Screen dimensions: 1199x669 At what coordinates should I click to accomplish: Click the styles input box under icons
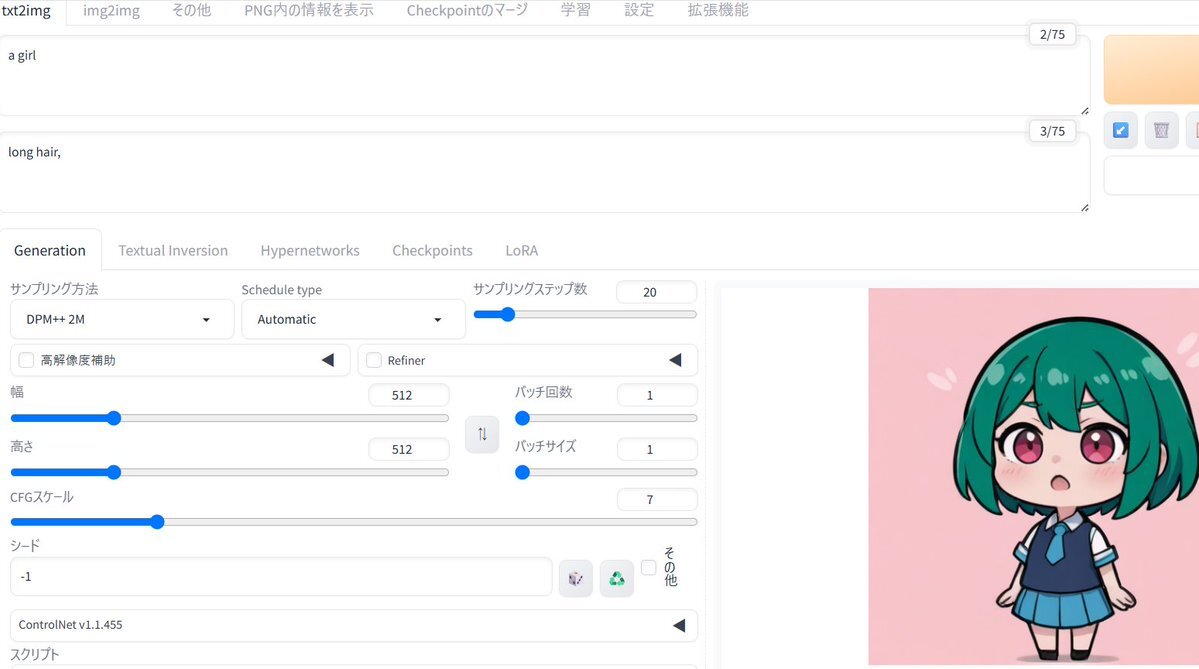point(1151,176)
